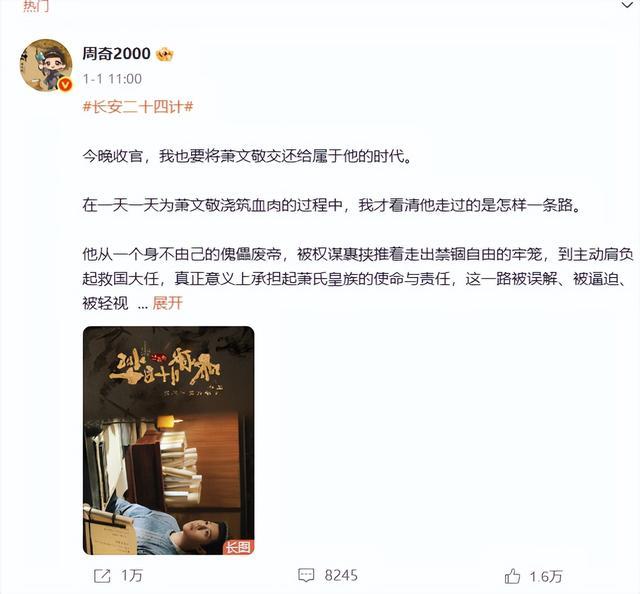Click the crown membership badge beside username
640x594 pixels.
point(164,54)
